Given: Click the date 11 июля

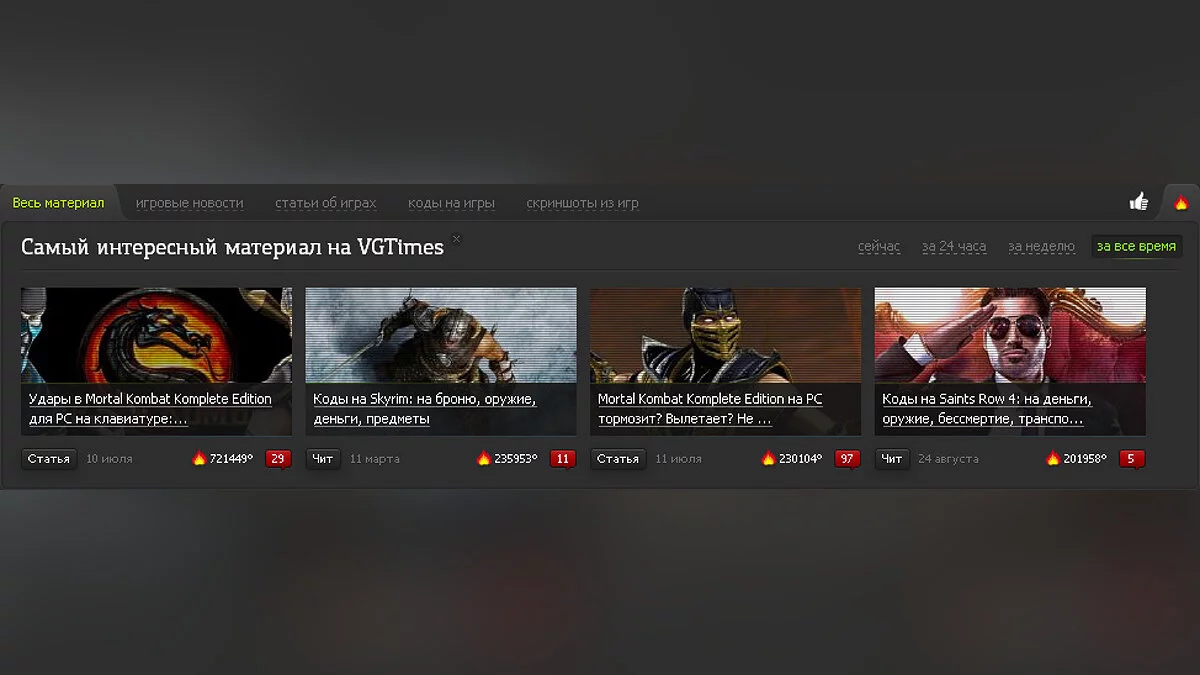Looking at the screenshot, I should pyautogui.click(x=678, y=459).
